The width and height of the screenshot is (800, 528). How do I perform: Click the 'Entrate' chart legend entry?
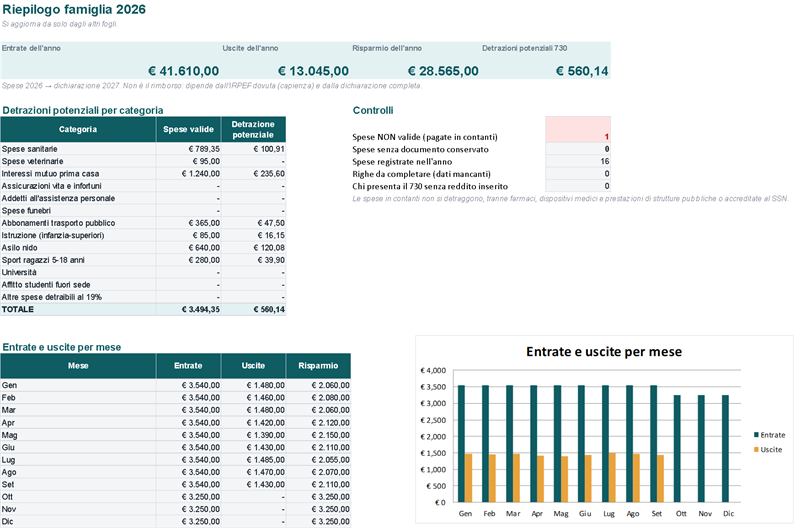coord(769,435)
